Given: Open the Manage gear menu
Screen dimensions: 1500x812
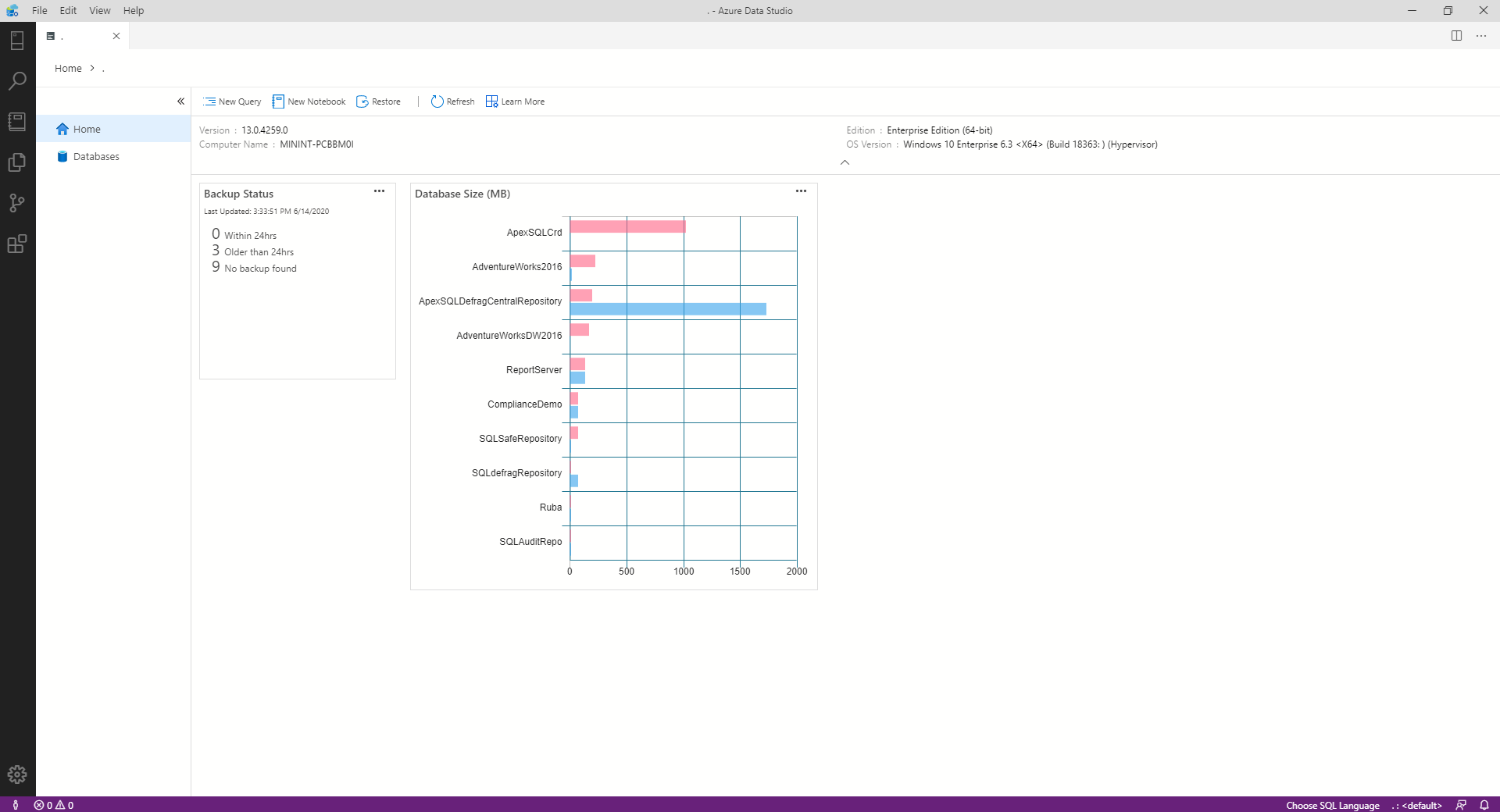Looking at the screenshot, I should [x=17, y=775].
